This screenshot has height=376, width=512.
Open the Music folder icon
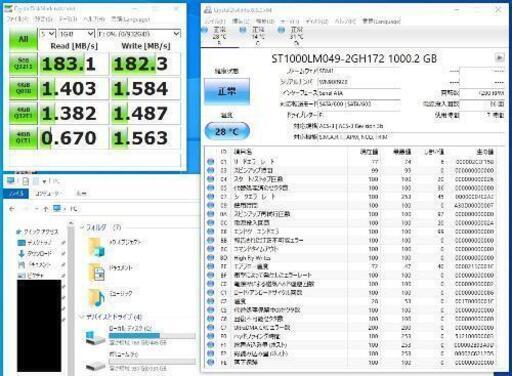pos(97,298)
